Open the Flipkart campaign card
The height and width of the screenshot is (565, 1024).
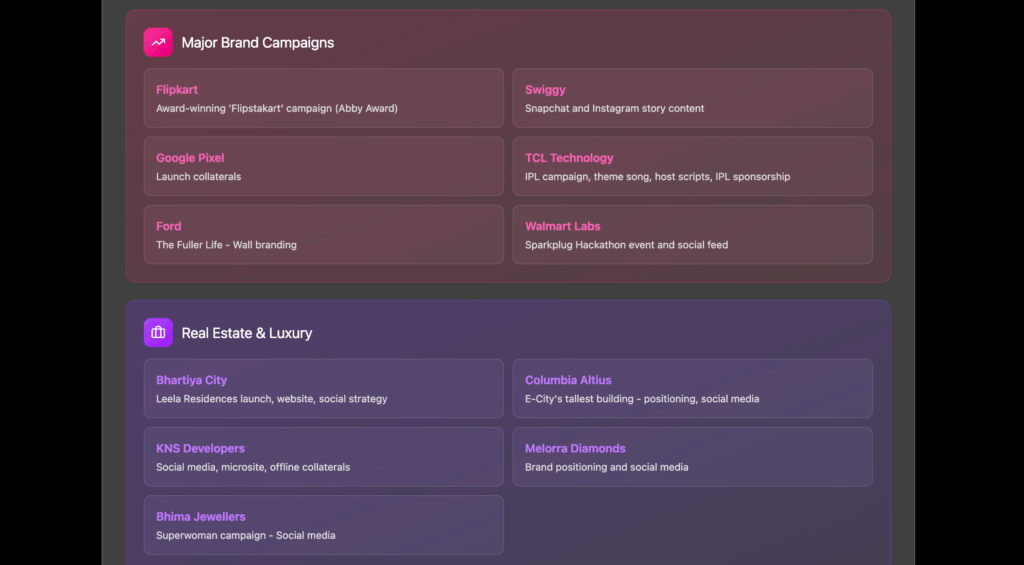click(323, 98)
